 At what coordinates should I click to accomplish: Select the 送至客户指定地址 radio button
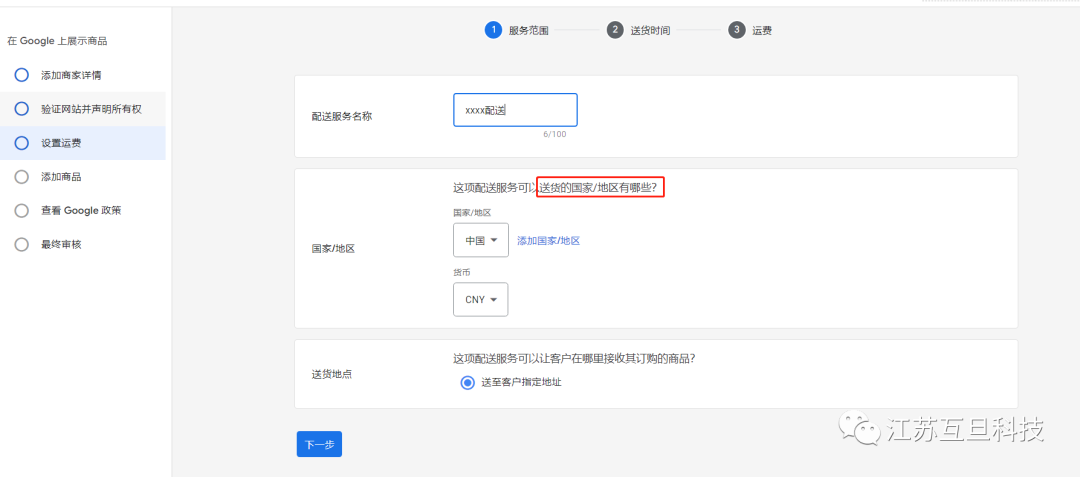pyautogui.click(x=468, y=382)
